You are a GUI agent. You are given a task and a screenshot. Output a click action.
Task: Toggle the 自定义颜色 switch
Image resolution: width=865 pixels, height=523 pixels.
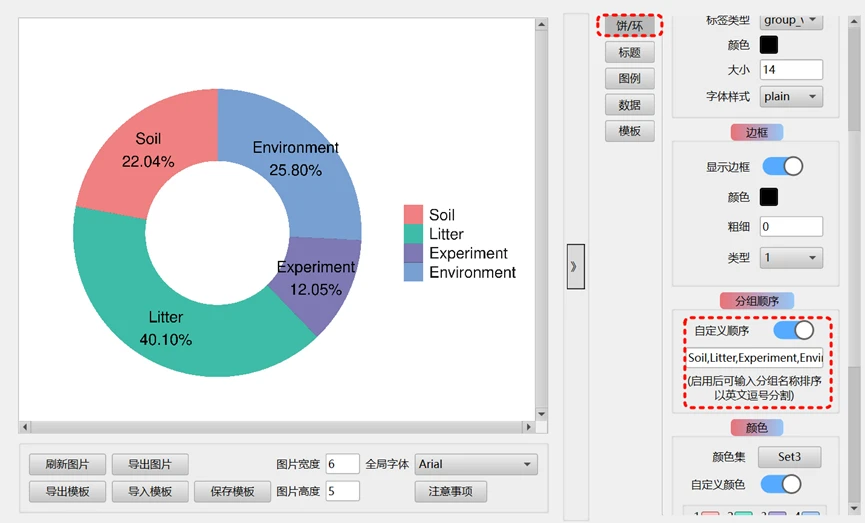(x=780, y=485)
